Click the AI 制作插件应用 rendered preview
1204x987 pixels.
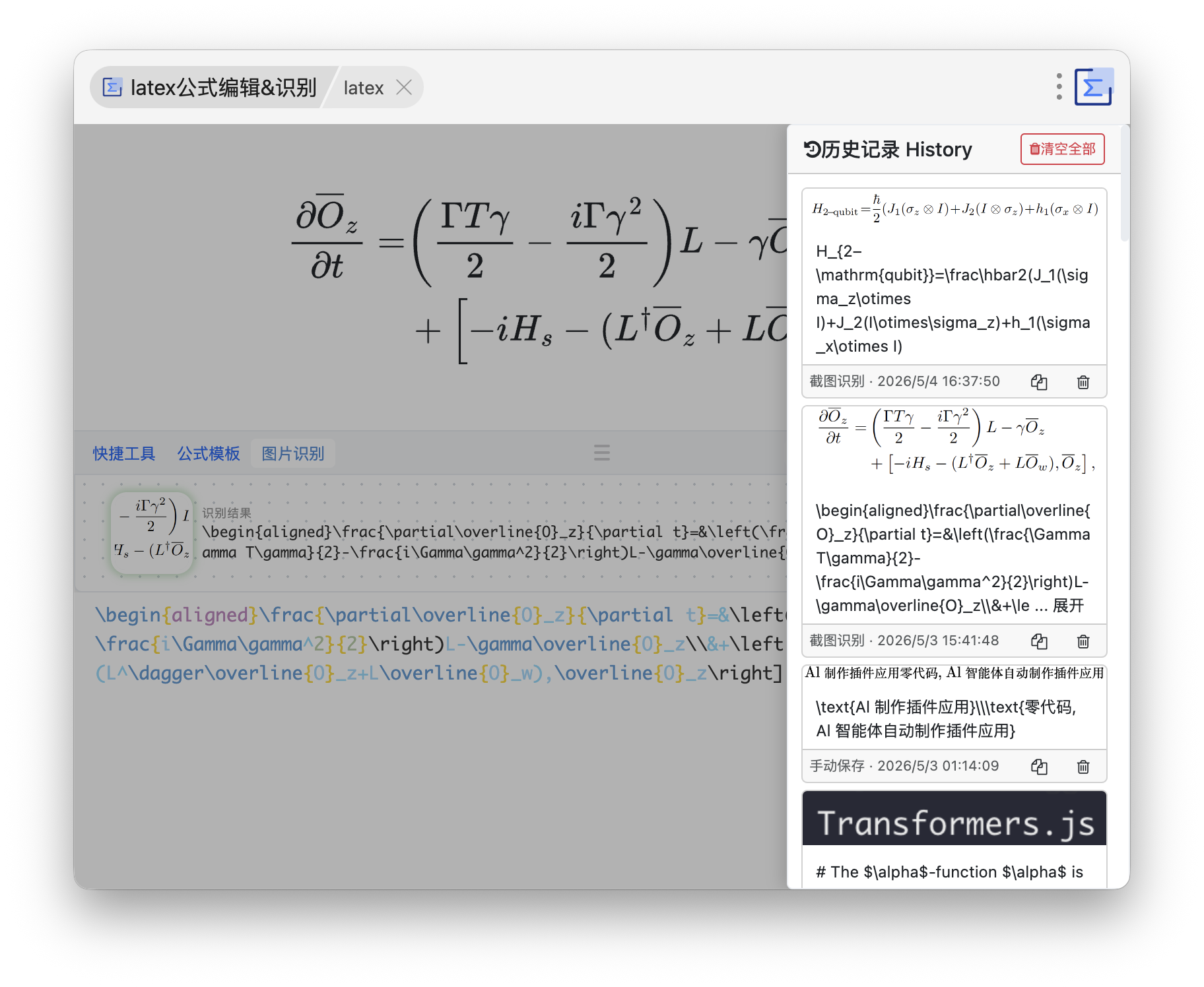pyautogui.click(x=954, y=673)
